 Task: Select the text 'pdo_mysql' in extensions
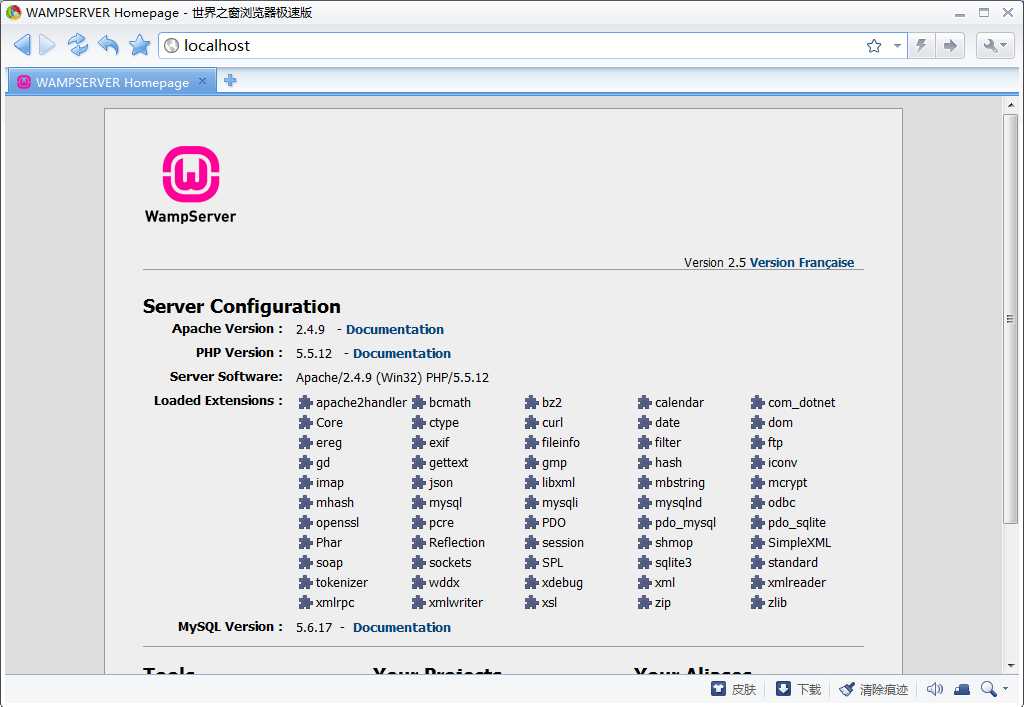(686, 523)
